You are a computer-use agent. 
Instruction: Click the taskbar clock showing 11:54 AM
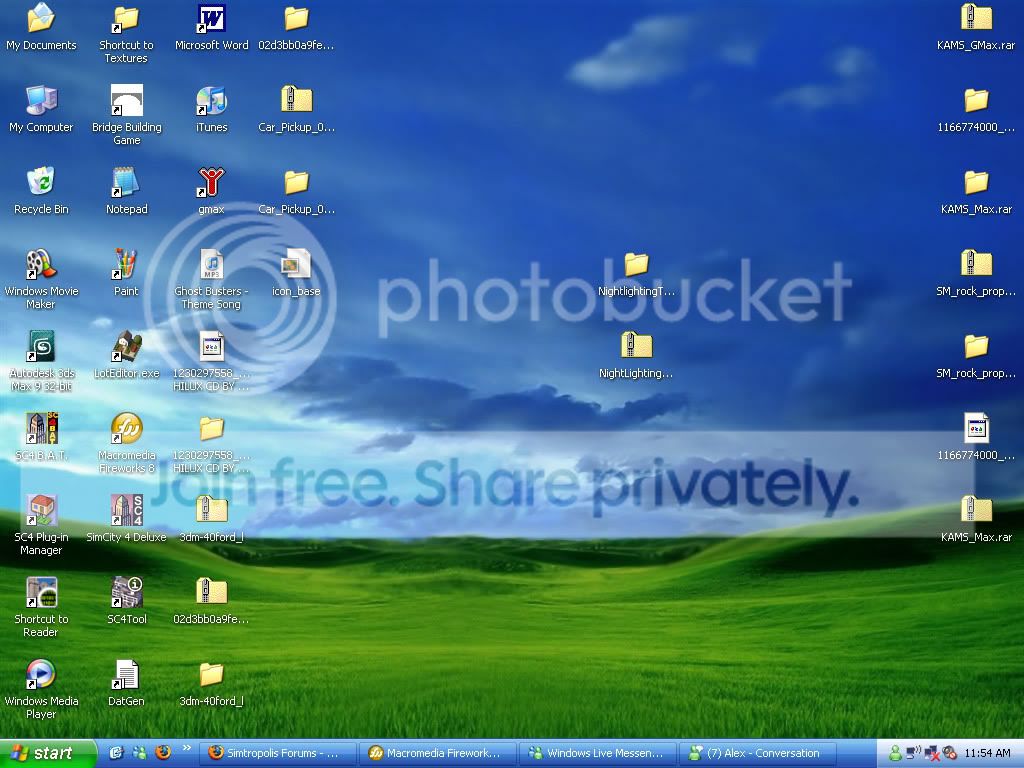click(x=987, y=754)
